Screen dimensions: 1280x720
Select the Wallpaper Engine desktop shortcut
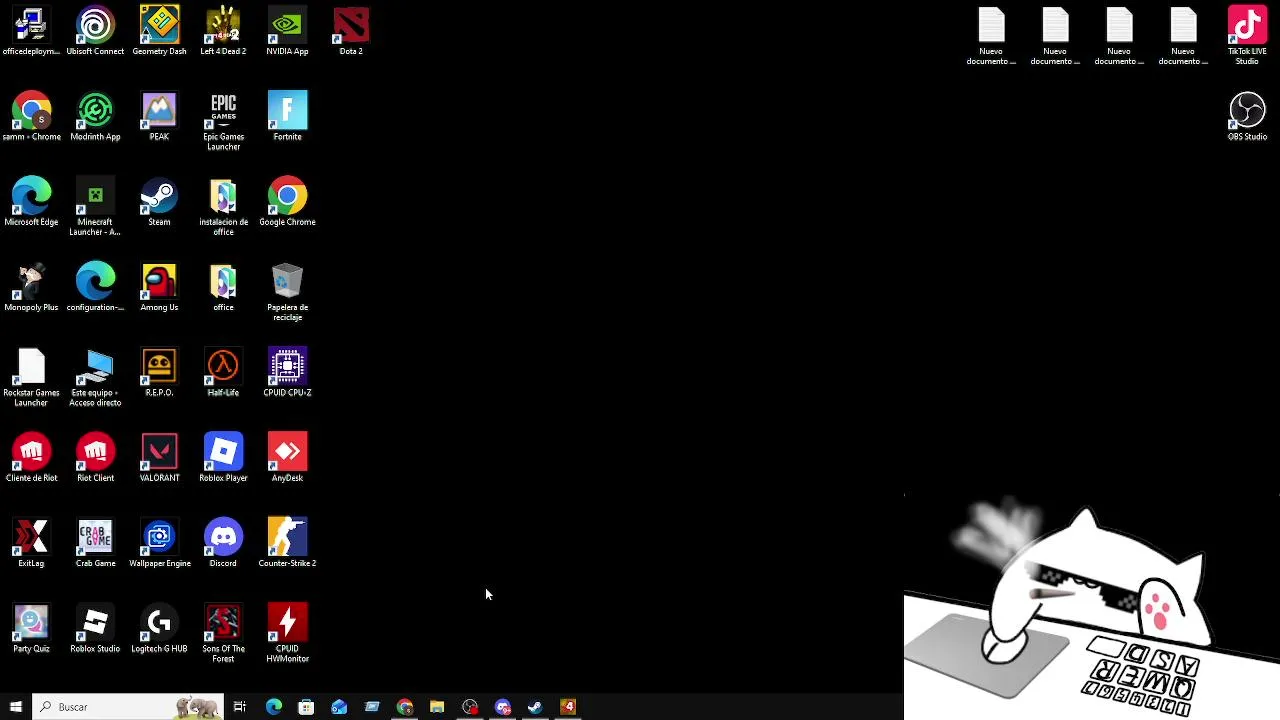159,544
